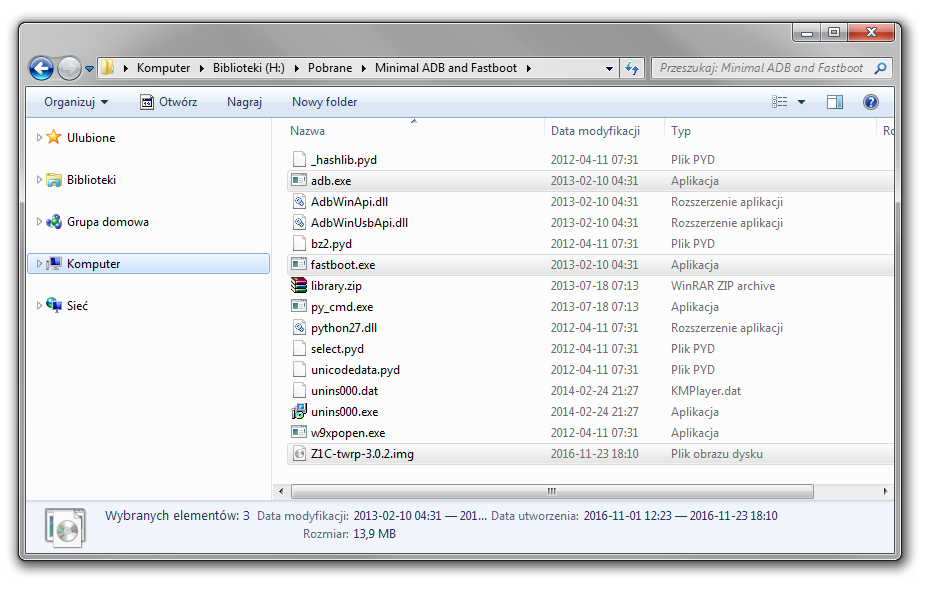
Task: Expand the Ulubione tree node
Action: click(39, 137)
